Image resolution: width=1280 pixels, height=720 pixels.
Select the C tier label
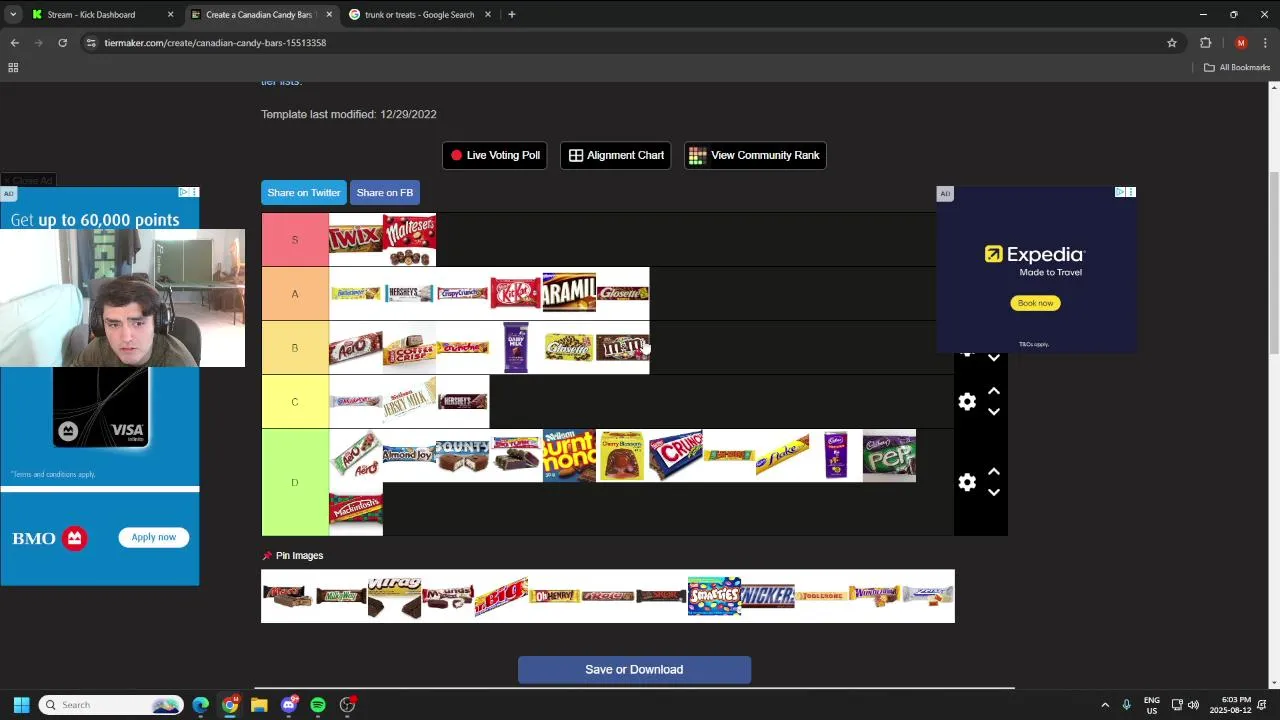coord(295,402)
